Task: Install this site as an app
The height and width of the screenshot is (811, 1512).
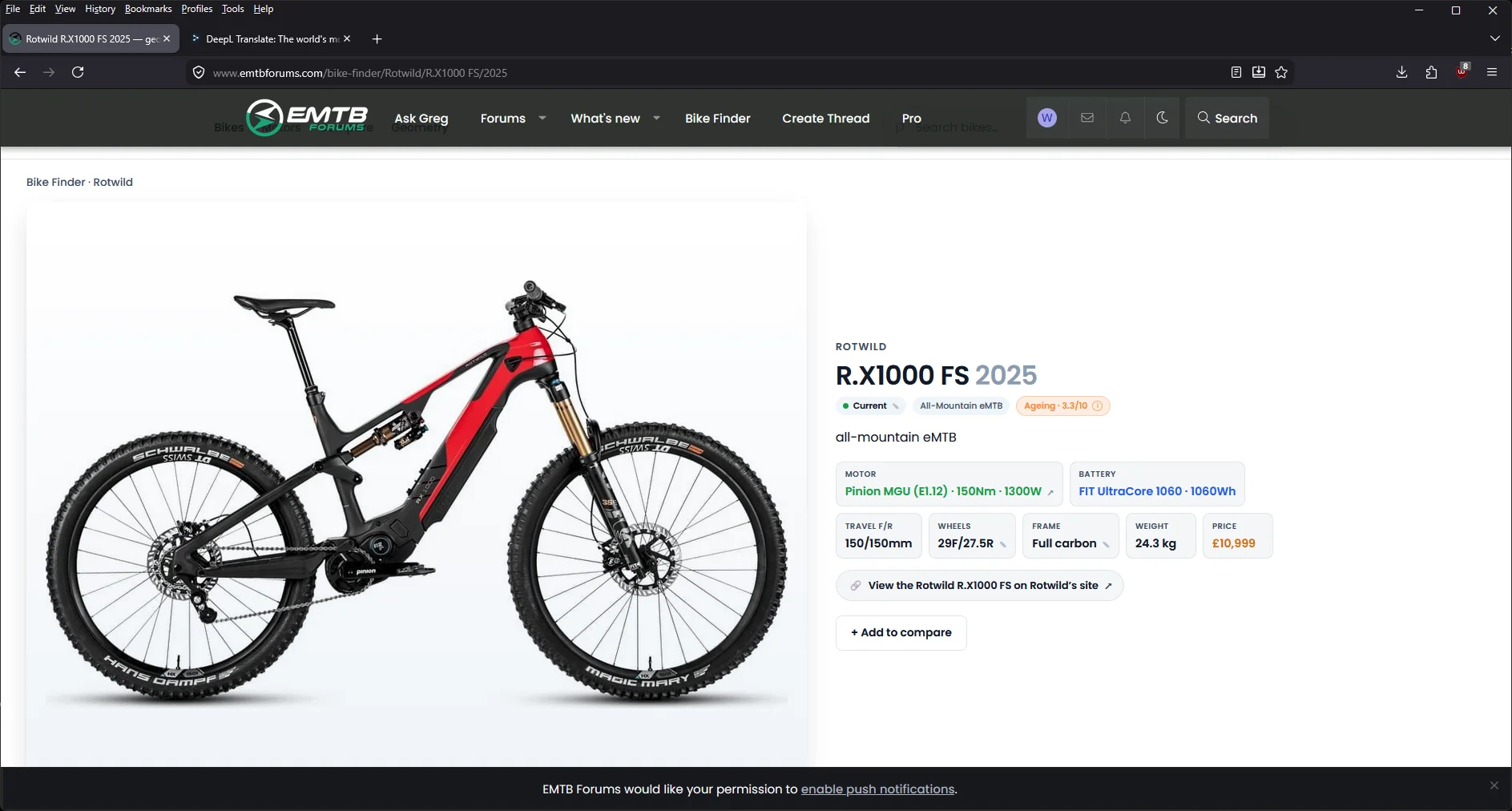Action: [1259, 72]
